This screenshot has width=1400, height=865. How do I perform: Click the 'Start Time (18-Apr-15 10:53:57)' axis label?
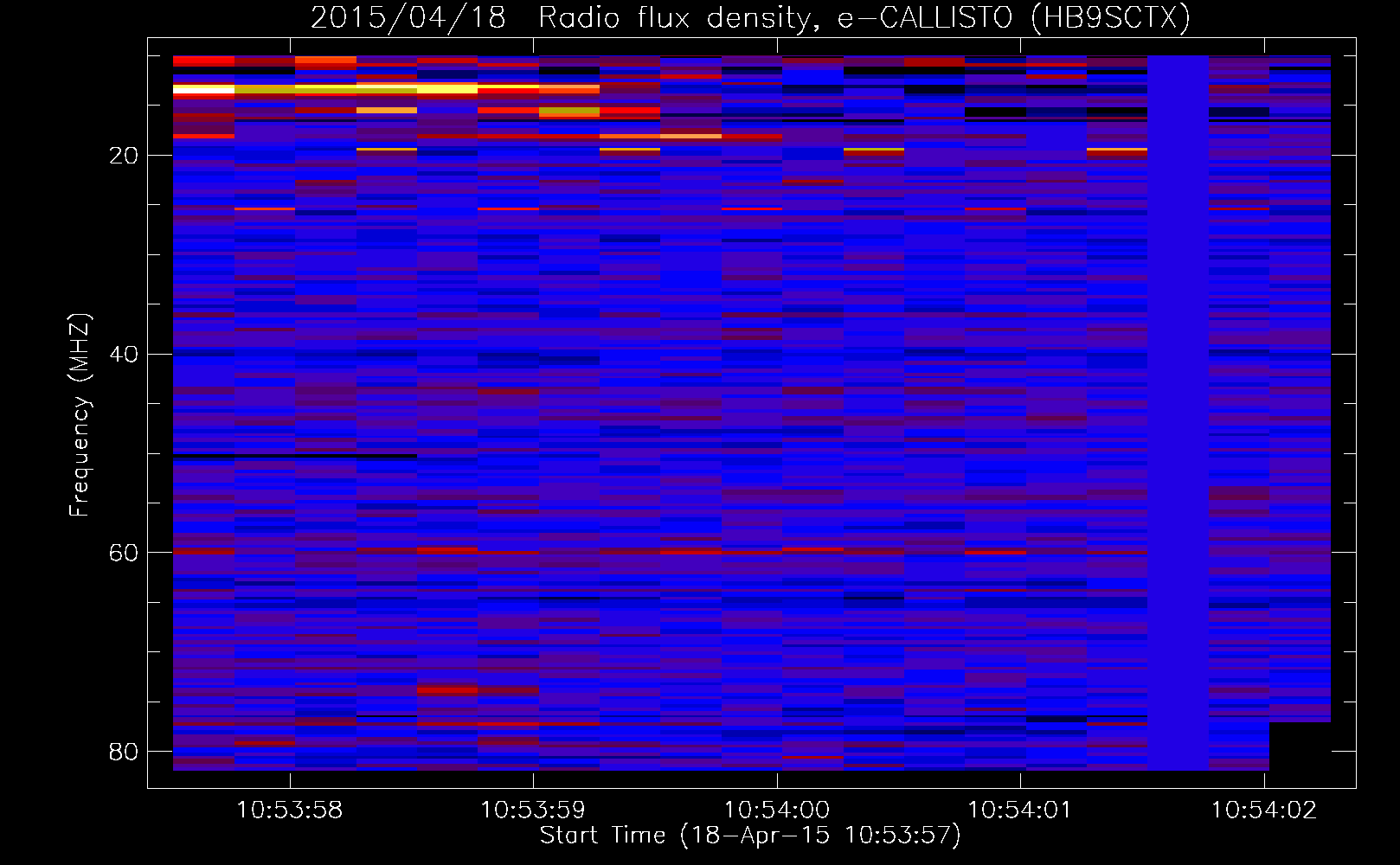coord(750,836)
